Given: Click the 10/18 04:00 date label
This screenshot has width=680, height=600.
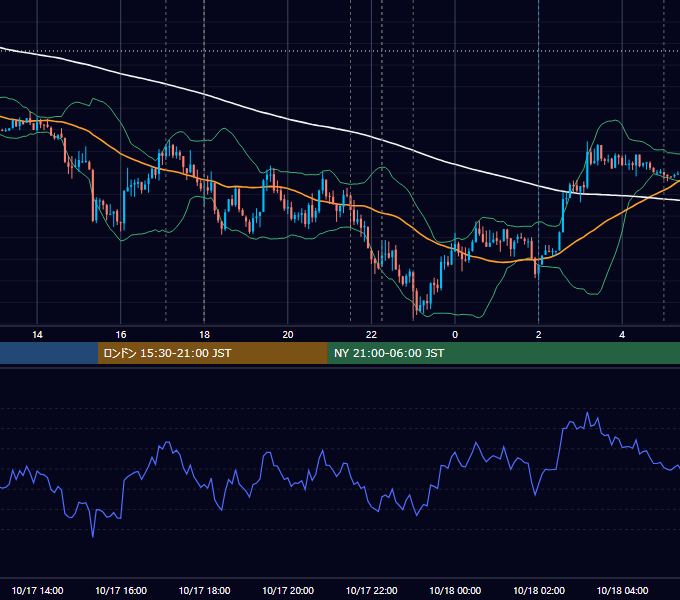Looking at the screenshot, I should (x=622, y=590).
